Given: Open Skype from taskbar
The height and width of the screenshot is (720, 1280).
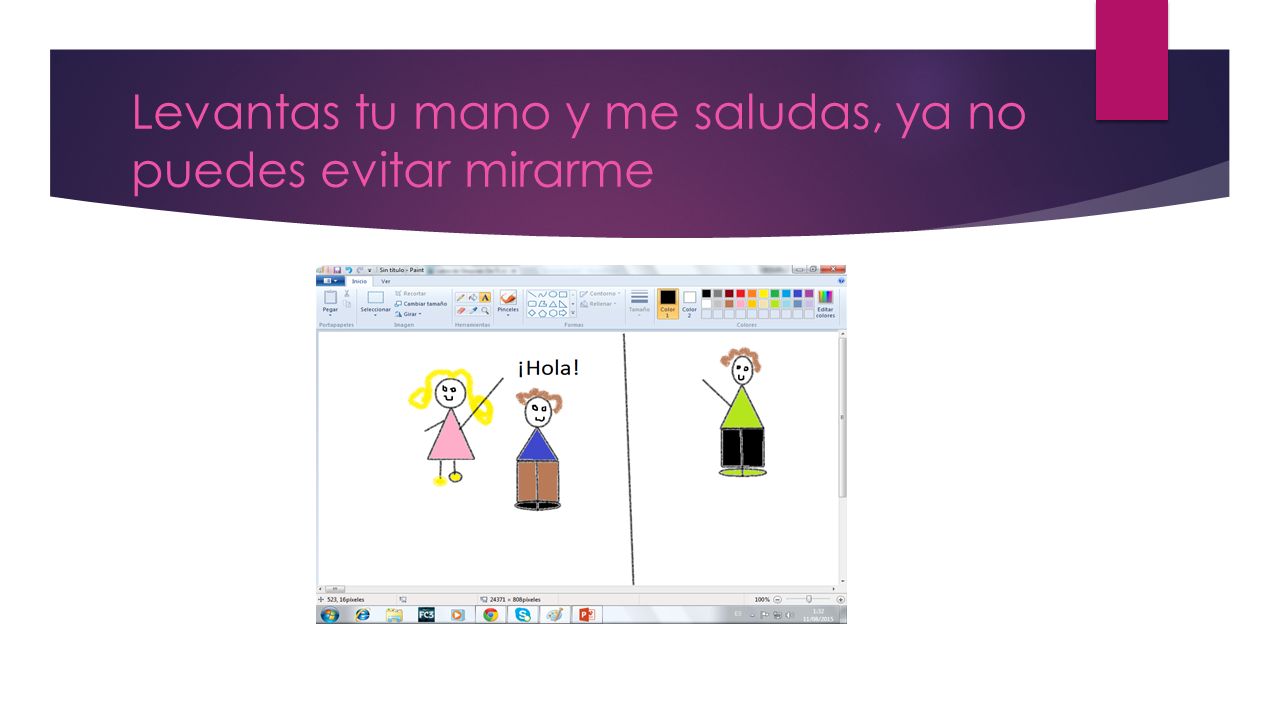Looking at the screenshot, I should coord(523,614).
